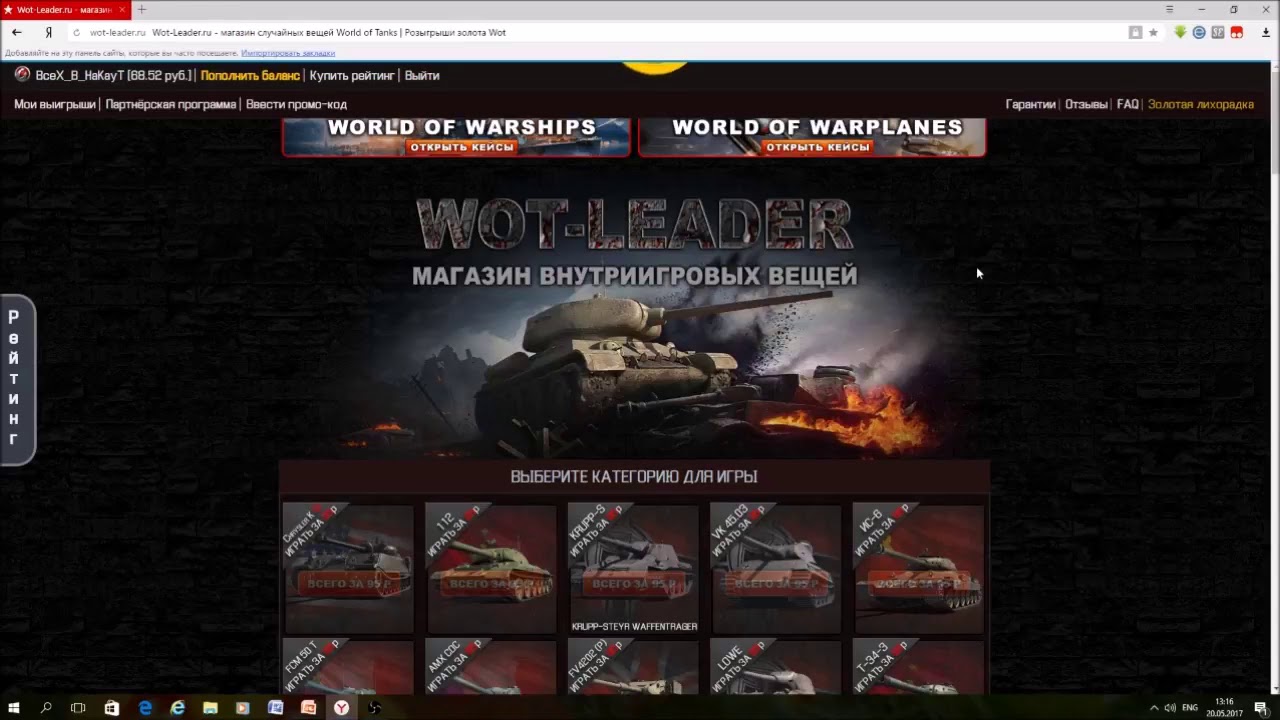The height and width of the screenshot is (720, 1280).
Task: Bookmark page with the star icon
Action: 1153,33
